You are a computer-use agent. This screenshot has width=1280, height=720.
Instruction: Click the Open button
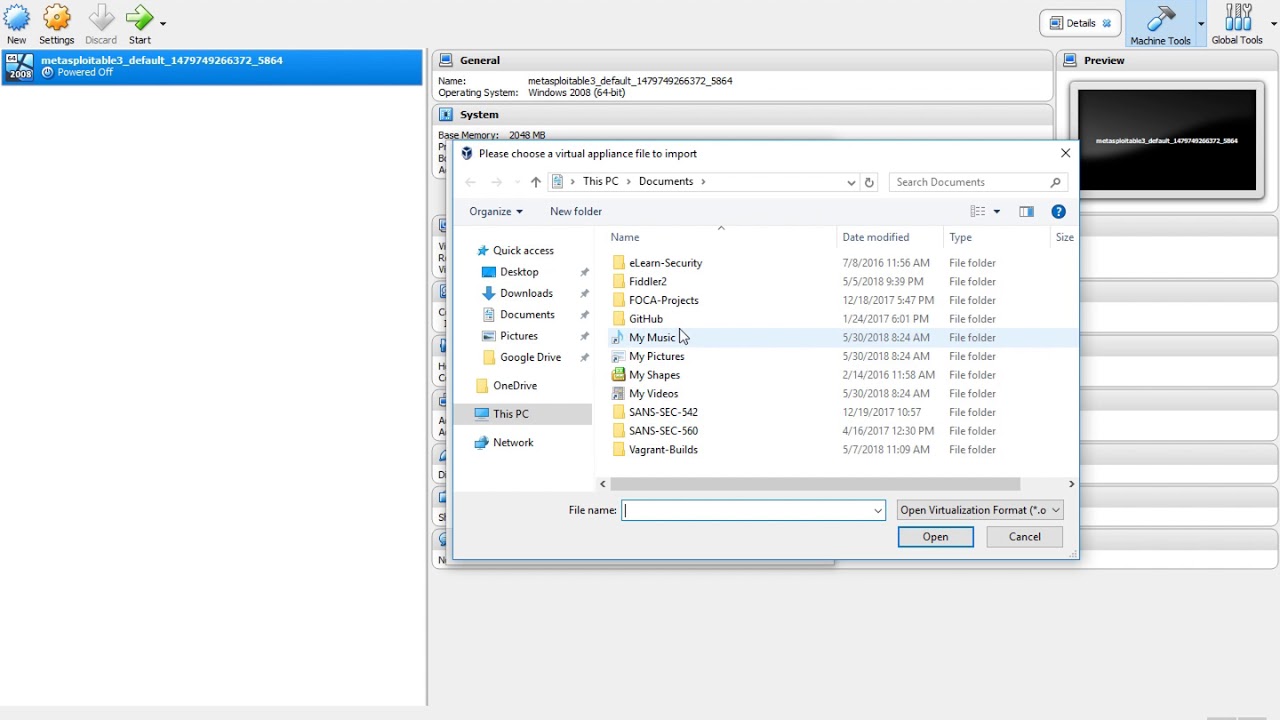pyautogui.click(x=935, y=537)
